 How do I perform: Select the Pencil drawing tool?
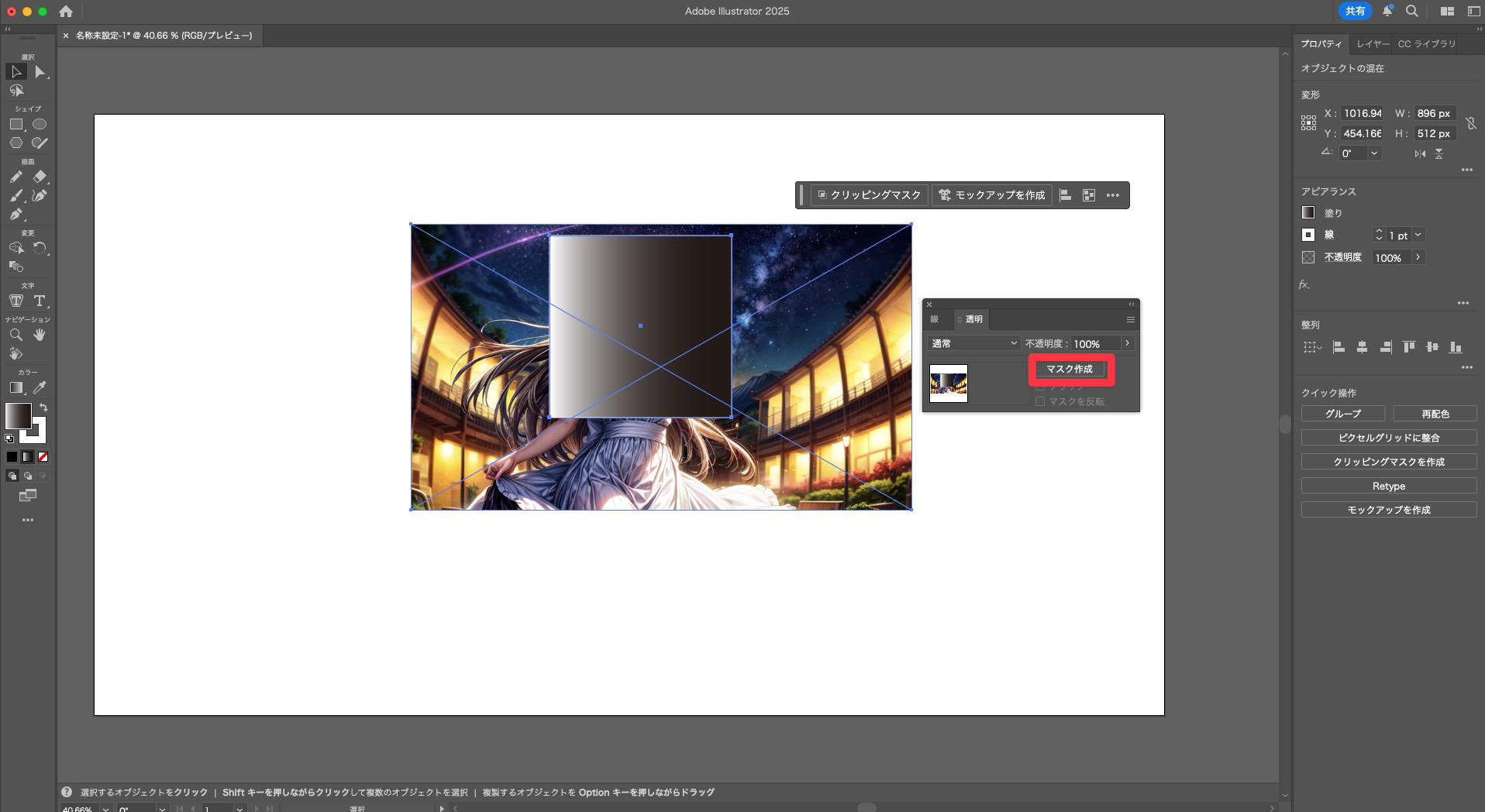click(16, 177)
